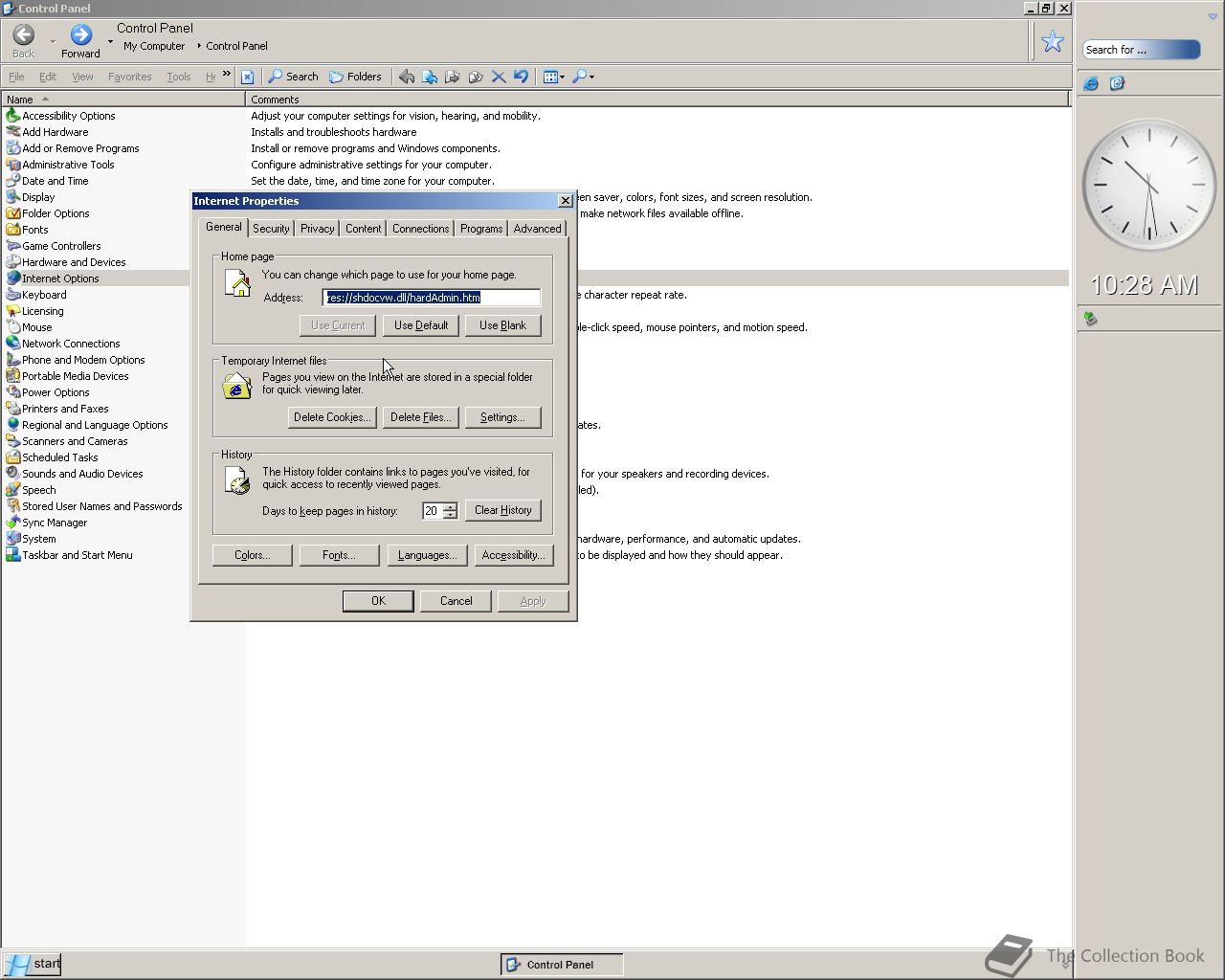Click the Add Hardware icon
The image size is (1225, 980).
pos(13,132)
